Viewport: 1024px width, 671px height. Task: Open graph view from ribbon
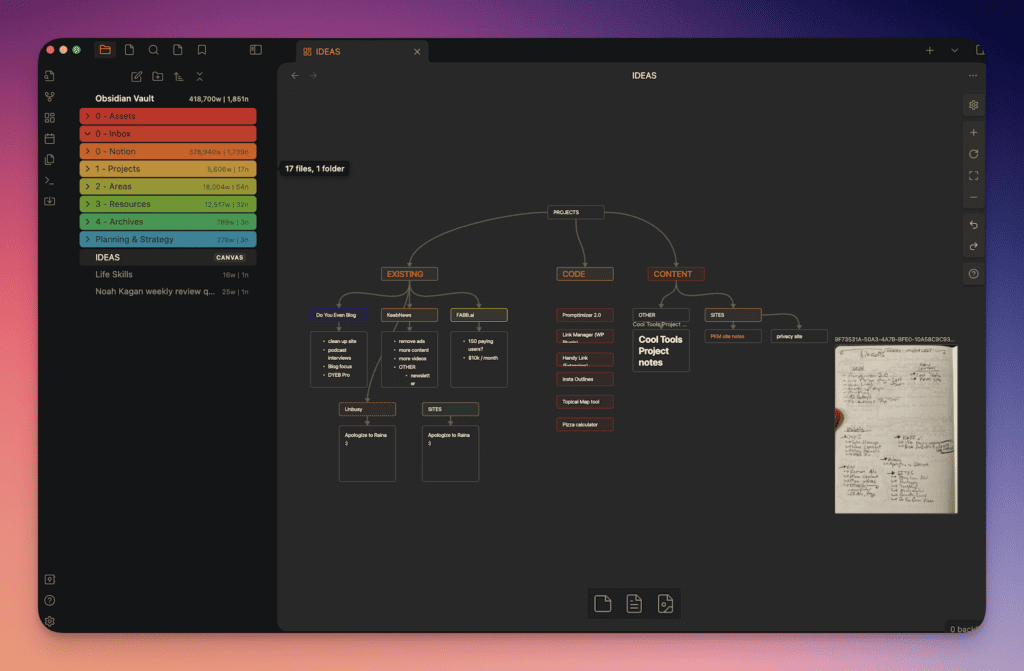point(50,97)
